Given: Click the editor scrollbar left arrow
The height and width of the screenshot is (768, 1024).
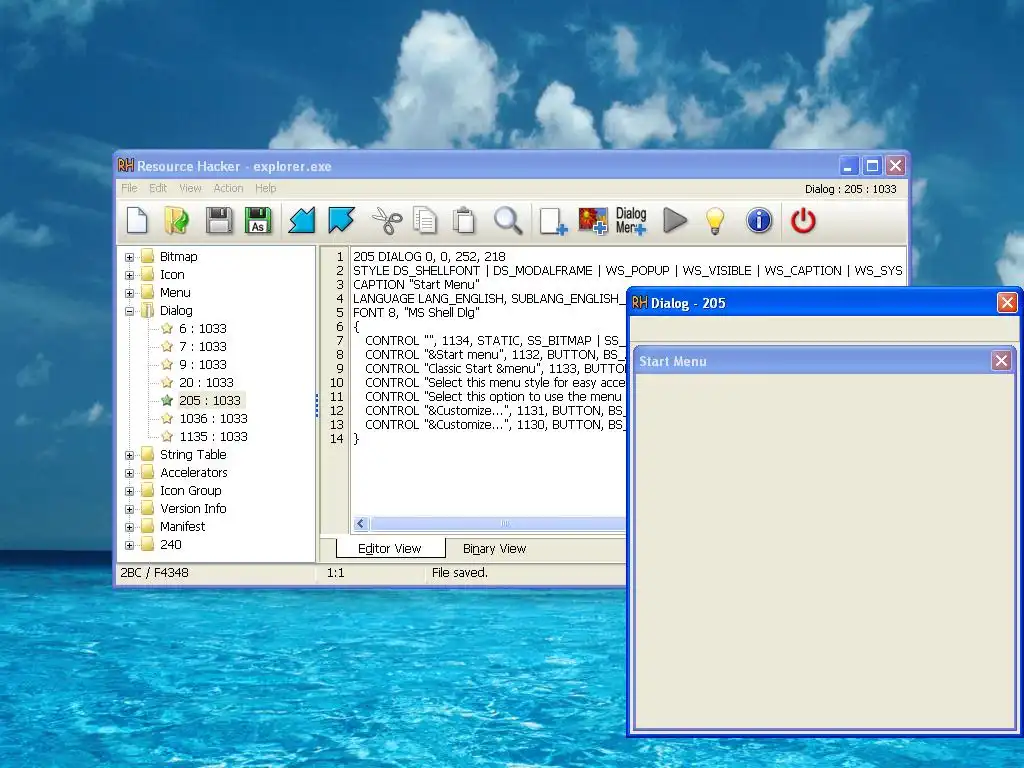Looking at the screenshot, I should point(361,523).
